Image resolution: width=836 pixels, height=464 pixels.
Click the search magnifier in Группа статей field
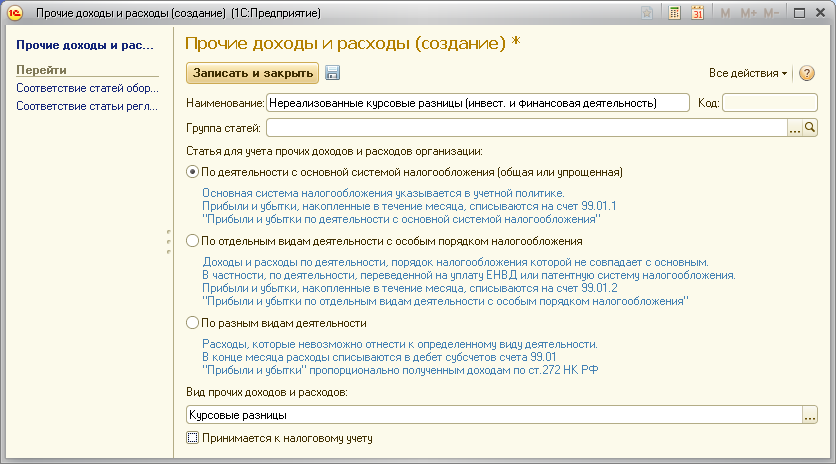point(811,128)
